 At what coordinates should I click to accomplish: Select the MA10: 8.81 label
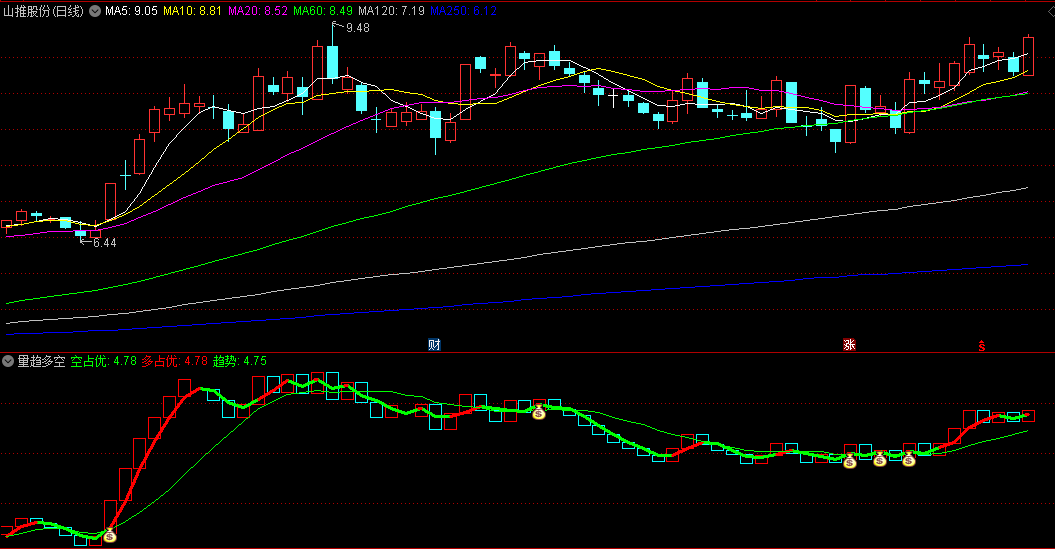(x=192, y=11)
